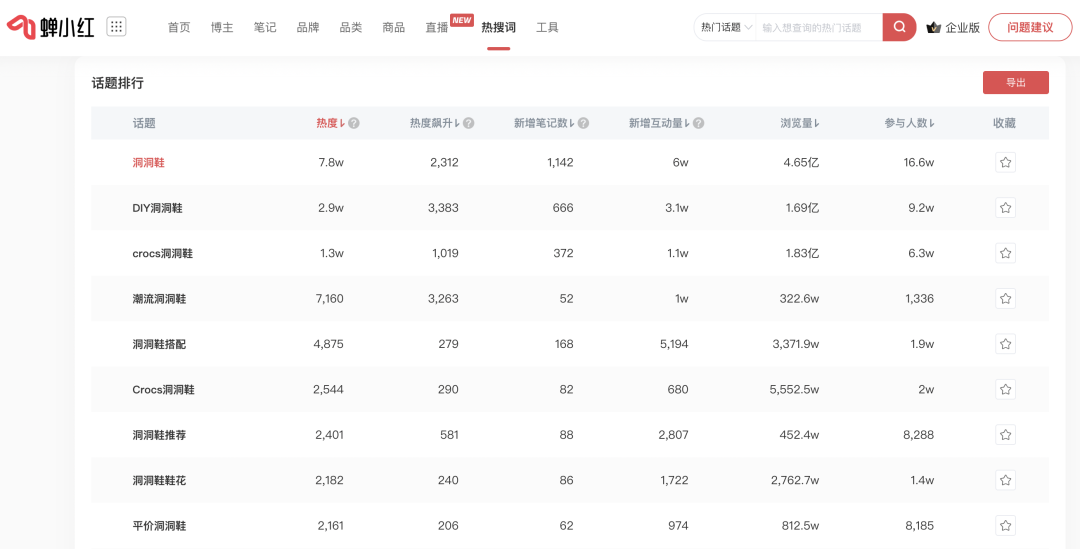1080x549 pixels.
Task: Click the 收藏 column header
Action: pos(1004,123)
